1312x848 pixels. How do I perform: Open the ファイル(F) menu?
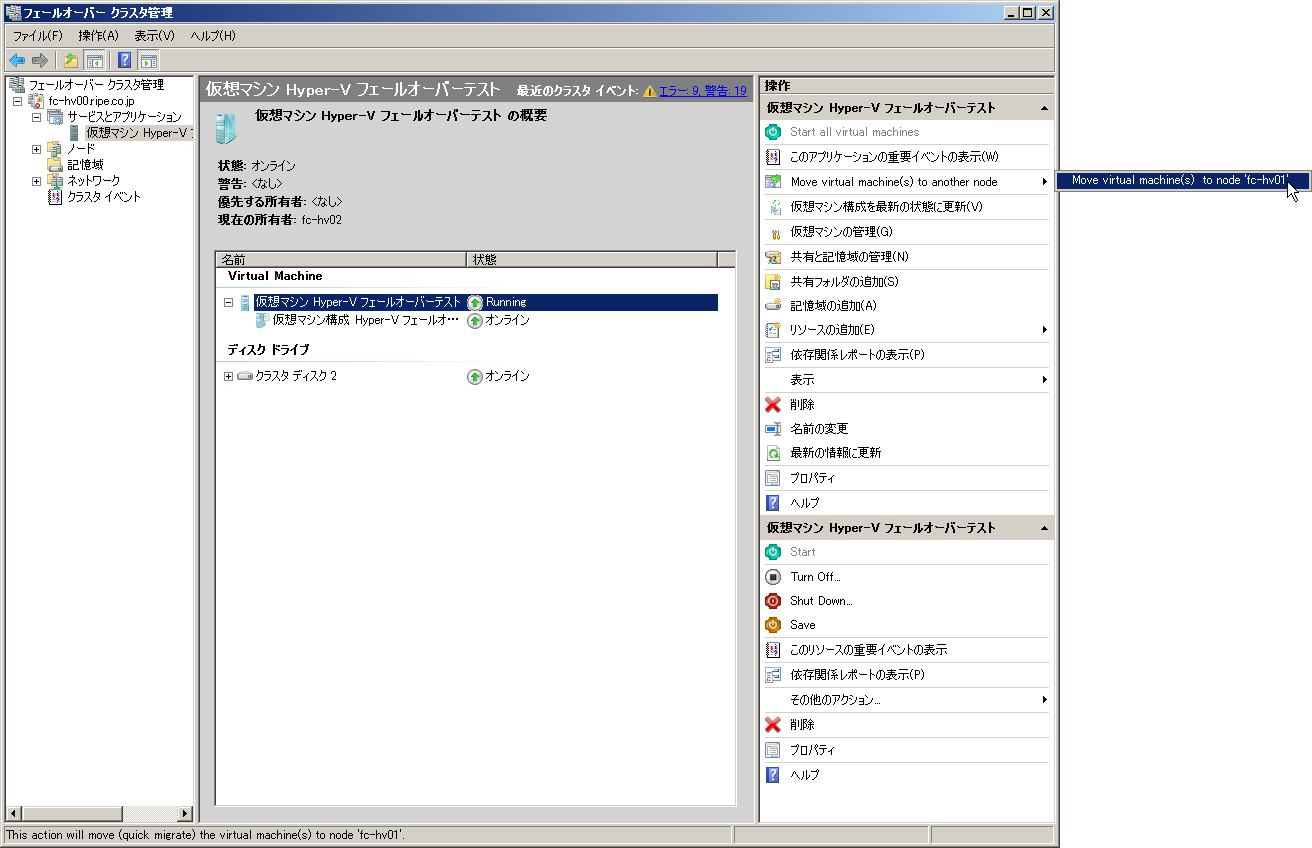(37, 36)
